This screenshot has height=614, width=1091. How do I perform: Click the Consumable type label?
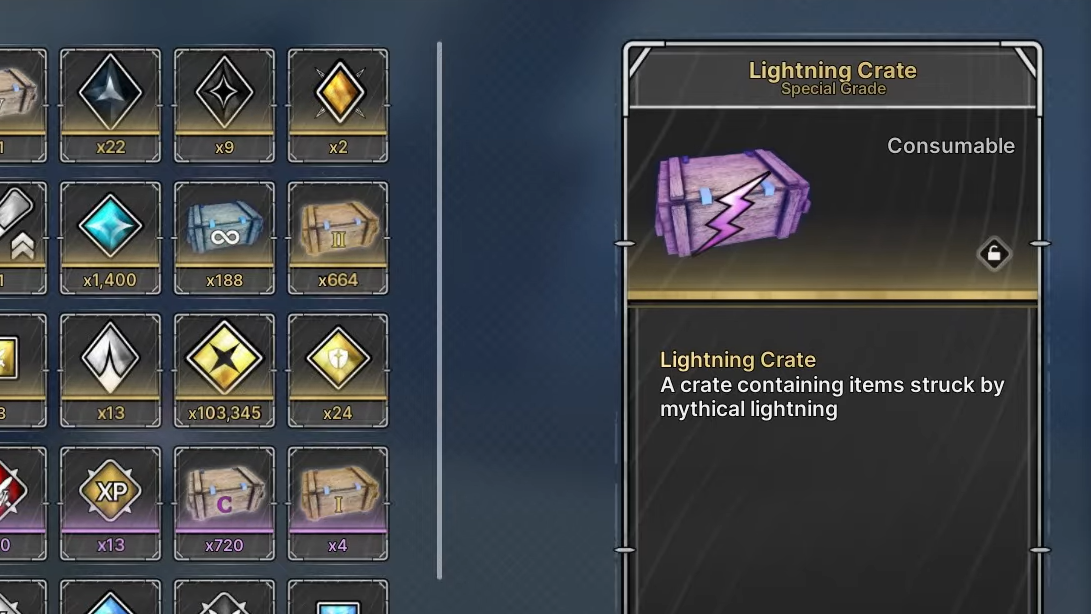(950, 145)
